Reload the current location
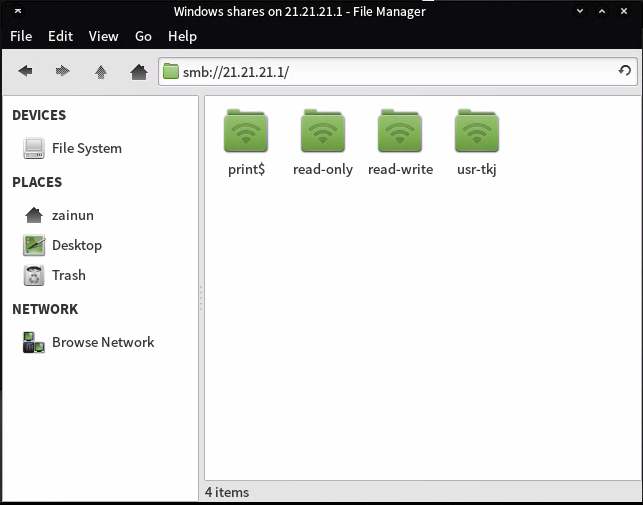This screenshot has height=505, width=643. pos(625,71)
